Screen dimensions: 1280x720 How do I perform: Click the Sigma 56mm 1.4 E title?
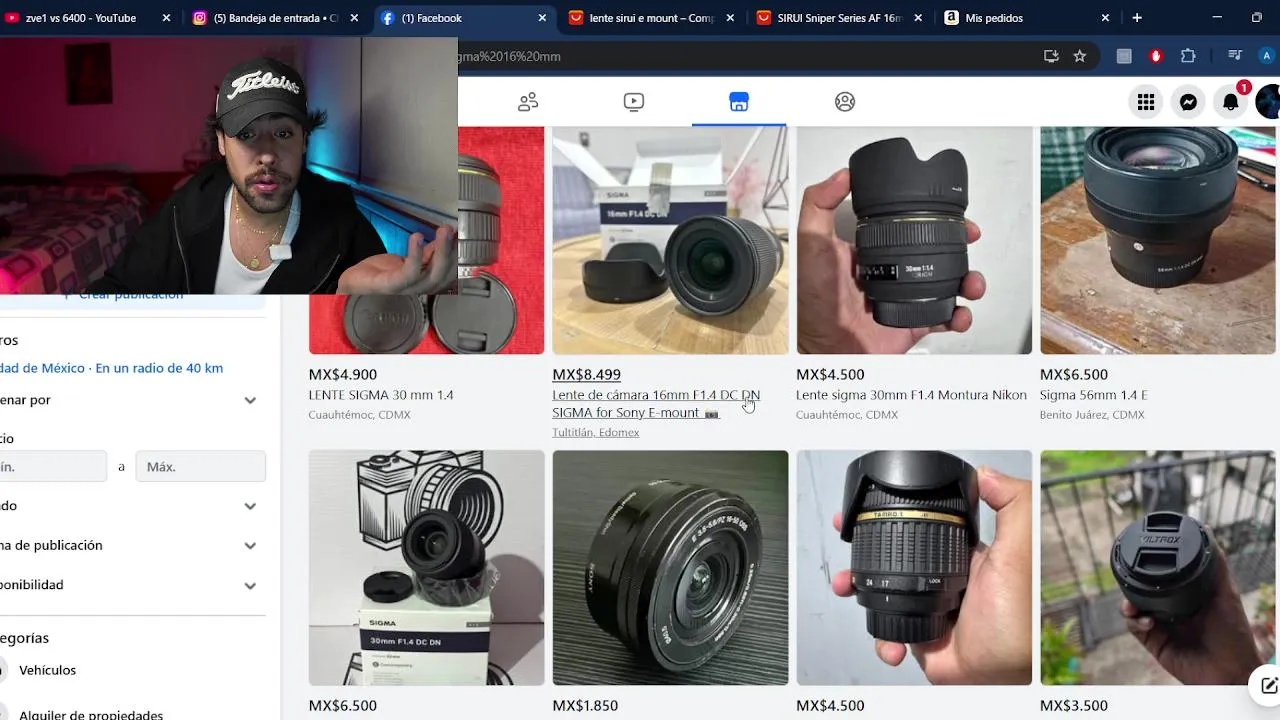tap(1093, 395)
